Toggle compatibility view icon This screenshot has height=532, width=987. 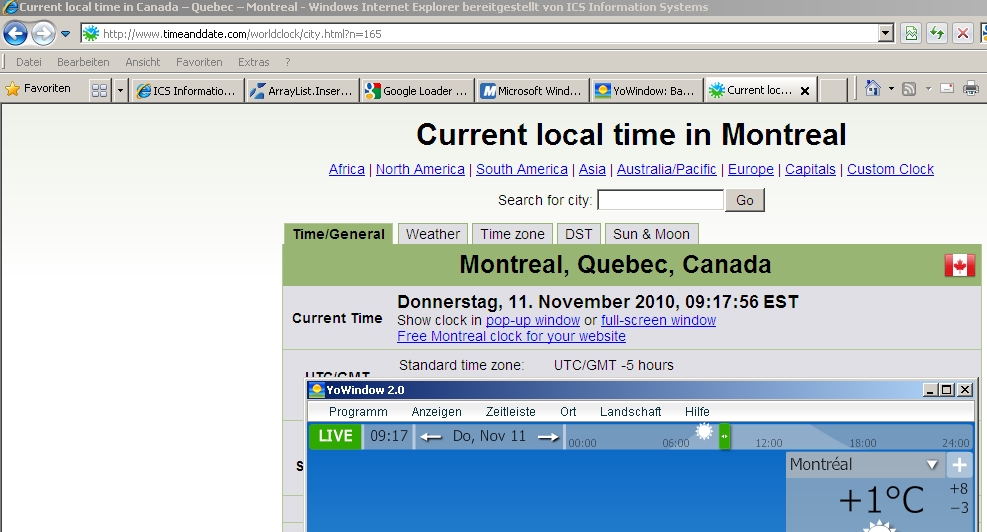click(911, 34)
